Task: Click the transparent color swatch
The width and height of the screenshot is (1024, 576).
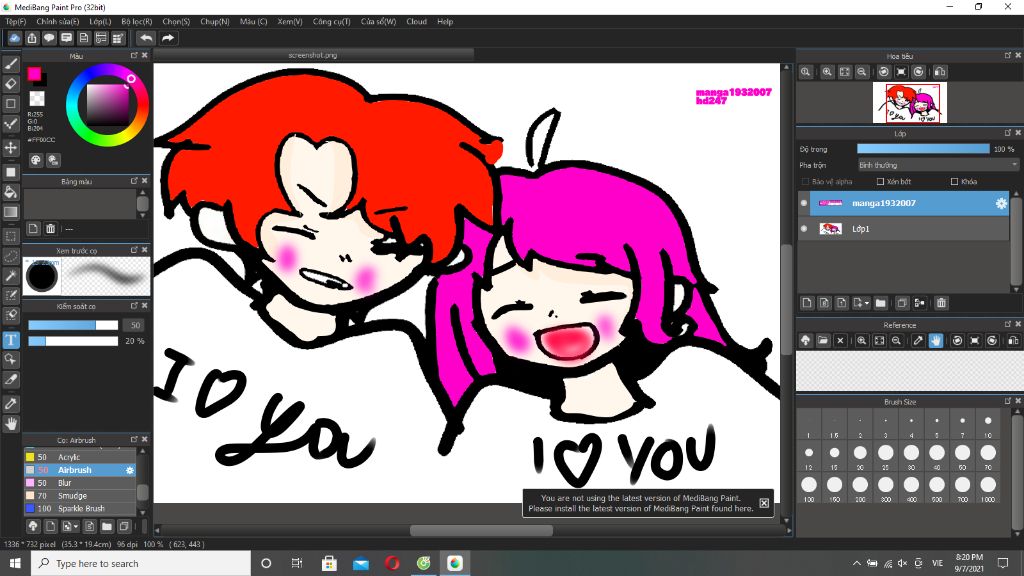Action: click(x=37, y=99)
